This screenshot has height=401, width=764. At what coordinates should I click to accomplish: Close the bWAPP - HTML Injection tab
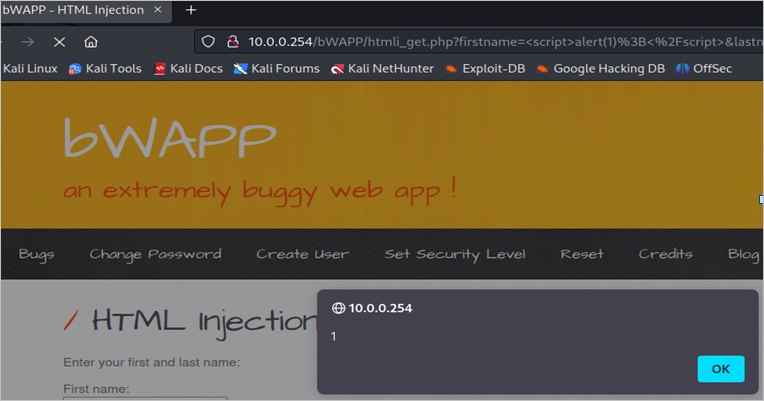click(x=158, y=10)
